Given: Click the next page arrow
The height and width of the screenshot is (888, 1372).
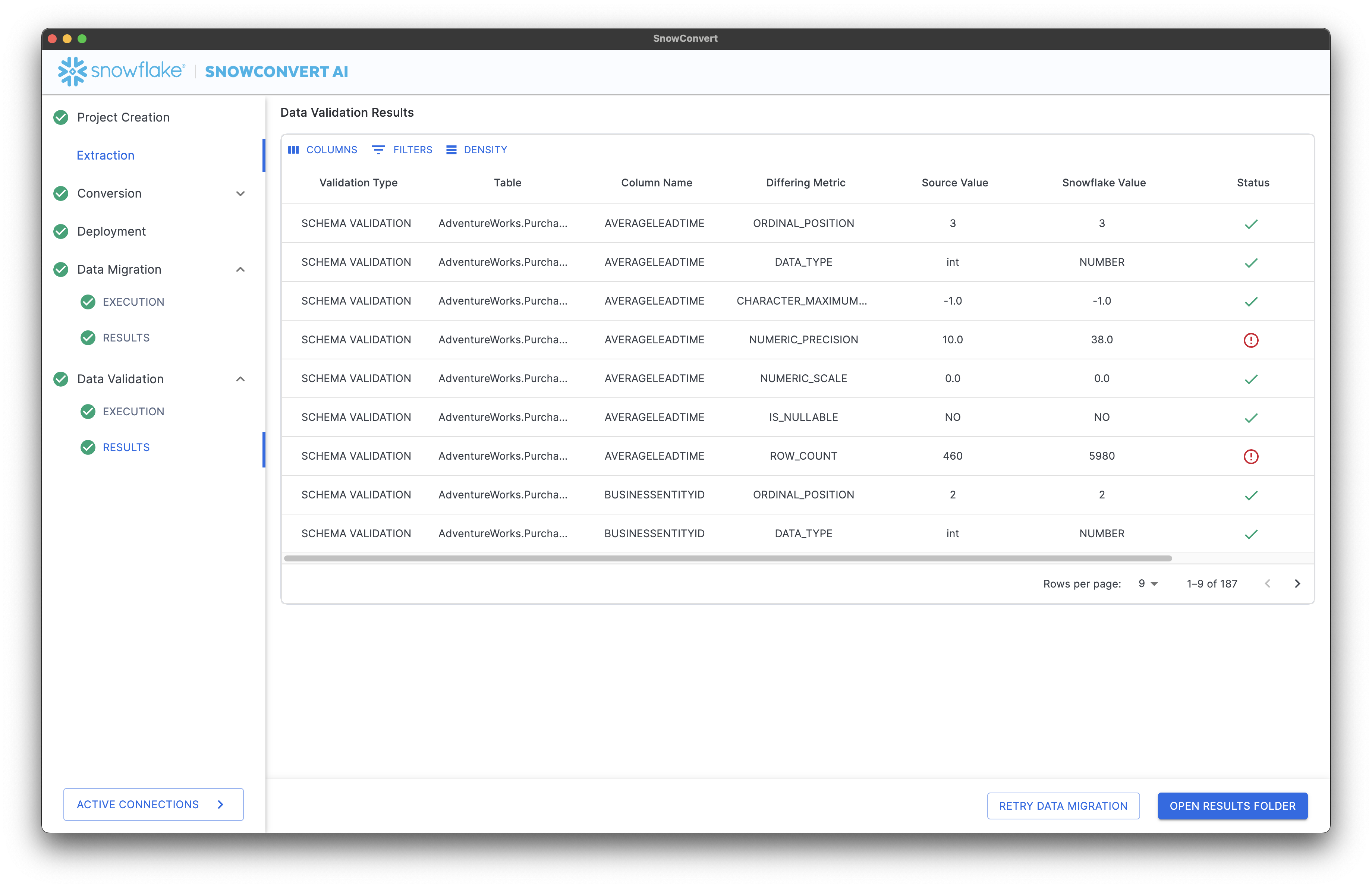Looking at the screenshot, I should coord(1298,583).
